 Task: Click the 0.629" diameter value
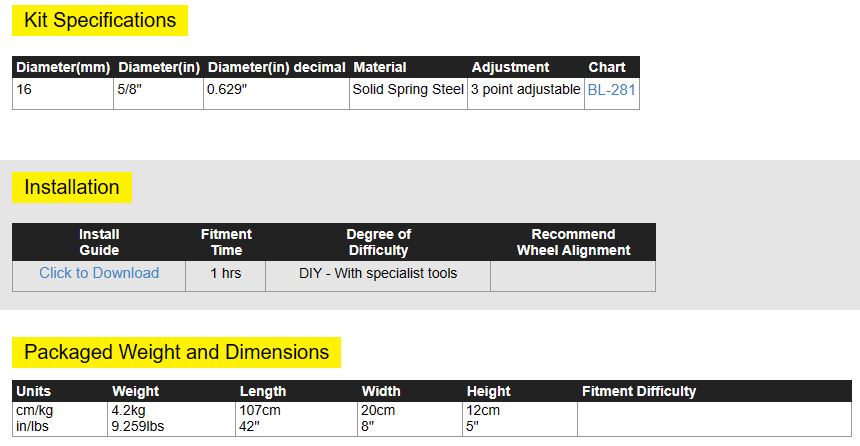tap(229, 89)
